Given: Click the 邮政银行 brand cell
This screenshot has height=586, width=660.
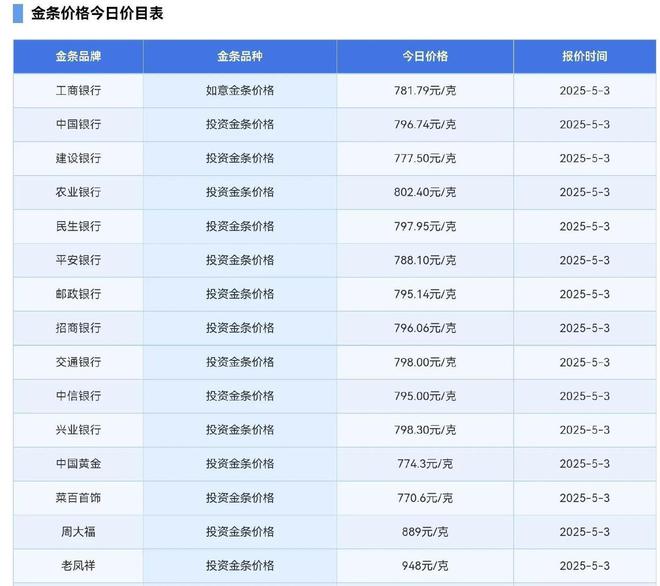Looking at the screenshot, I should pyautogui.click(x=78, y=294).
